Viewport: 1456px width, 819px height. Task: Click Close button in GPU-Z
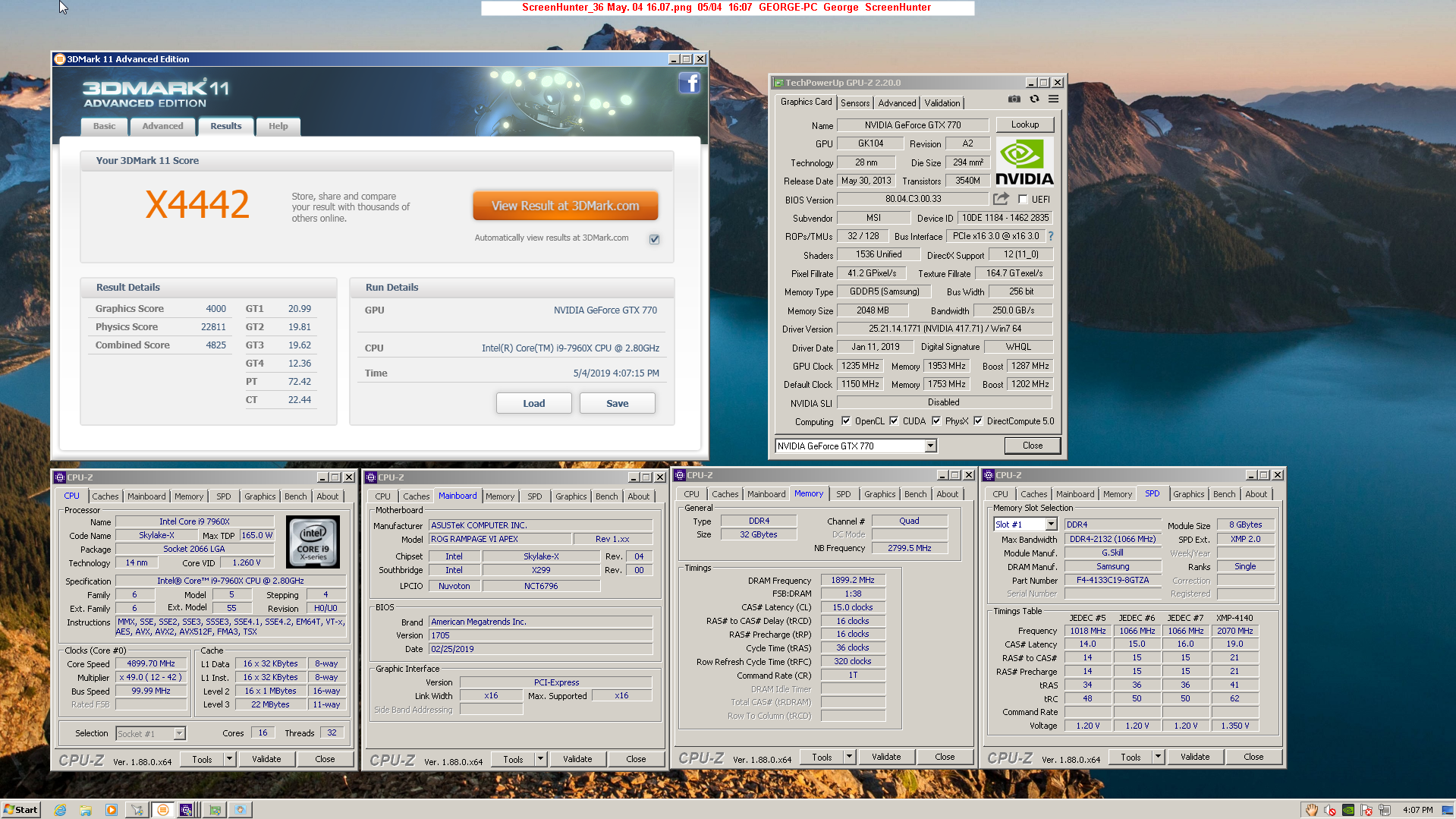point(1032,446)
